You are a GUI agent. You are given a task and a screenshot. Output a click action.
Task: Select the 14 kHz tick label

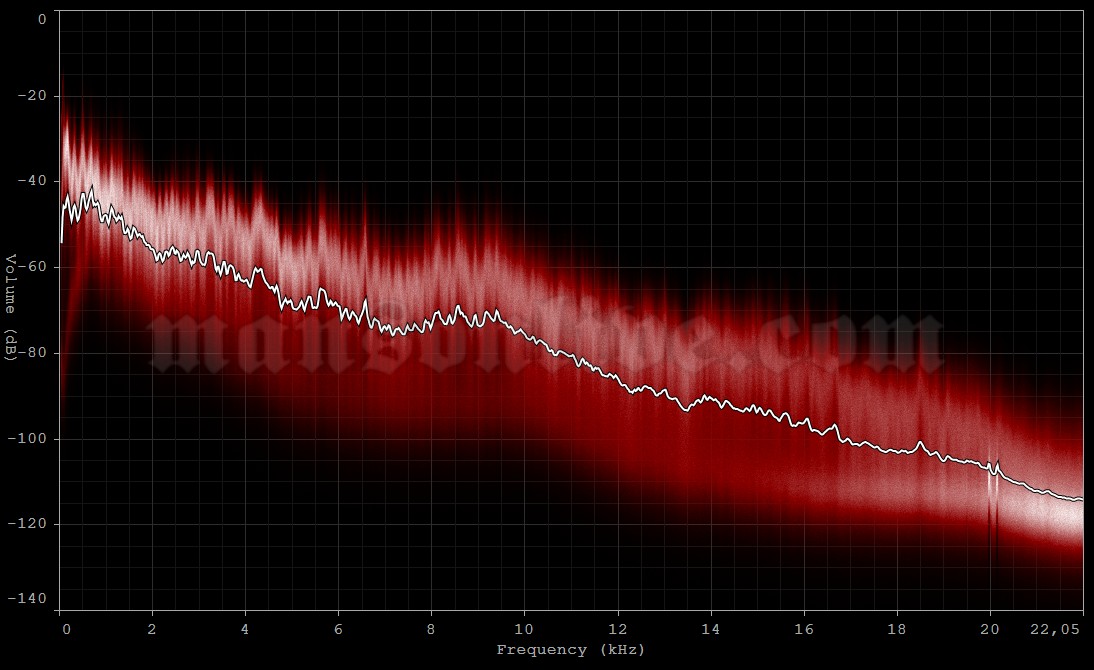tap(710, 630)
